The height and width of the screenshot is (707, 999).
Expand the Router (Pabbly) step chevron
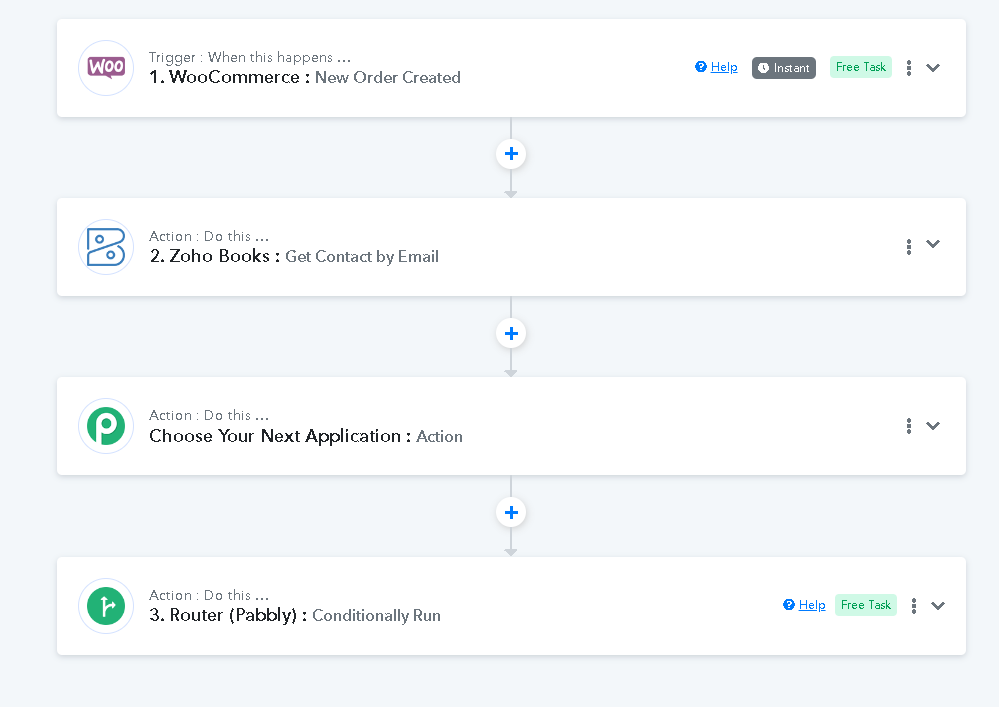[938, 606]
